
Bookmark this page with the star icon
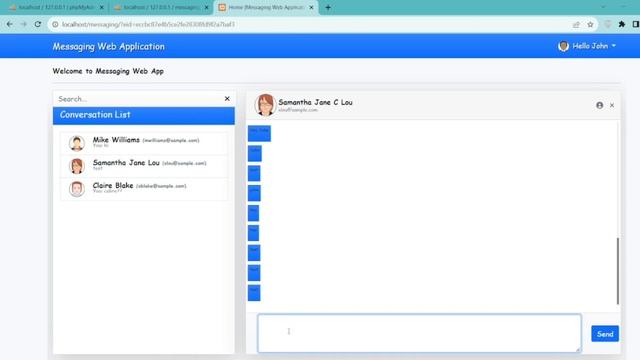coord(590,24)
